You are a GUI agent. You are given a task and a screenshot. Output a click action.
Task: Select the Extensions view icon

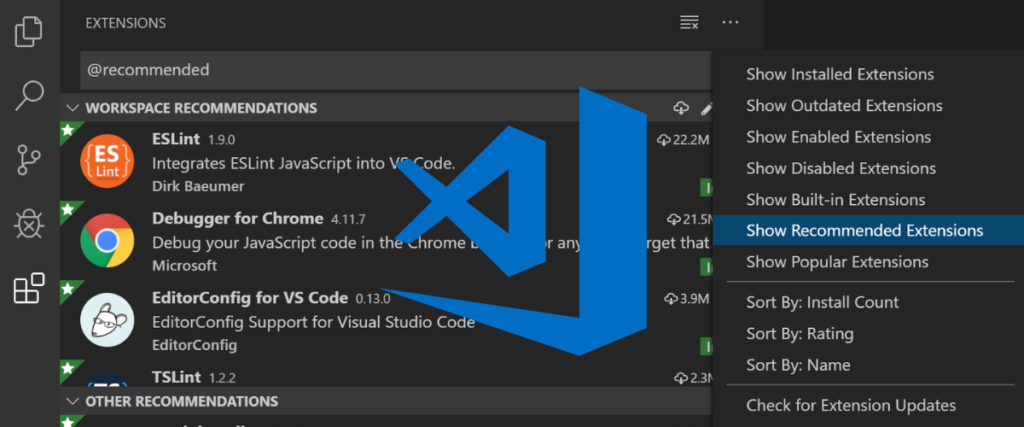29,288
